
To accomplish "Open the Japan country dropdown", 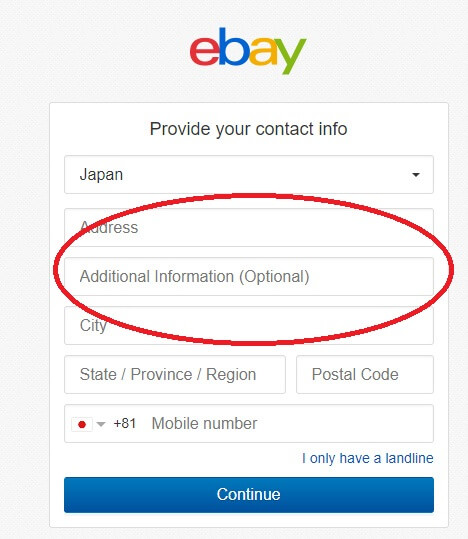I will pyautogui.click(x=249, y=175).
